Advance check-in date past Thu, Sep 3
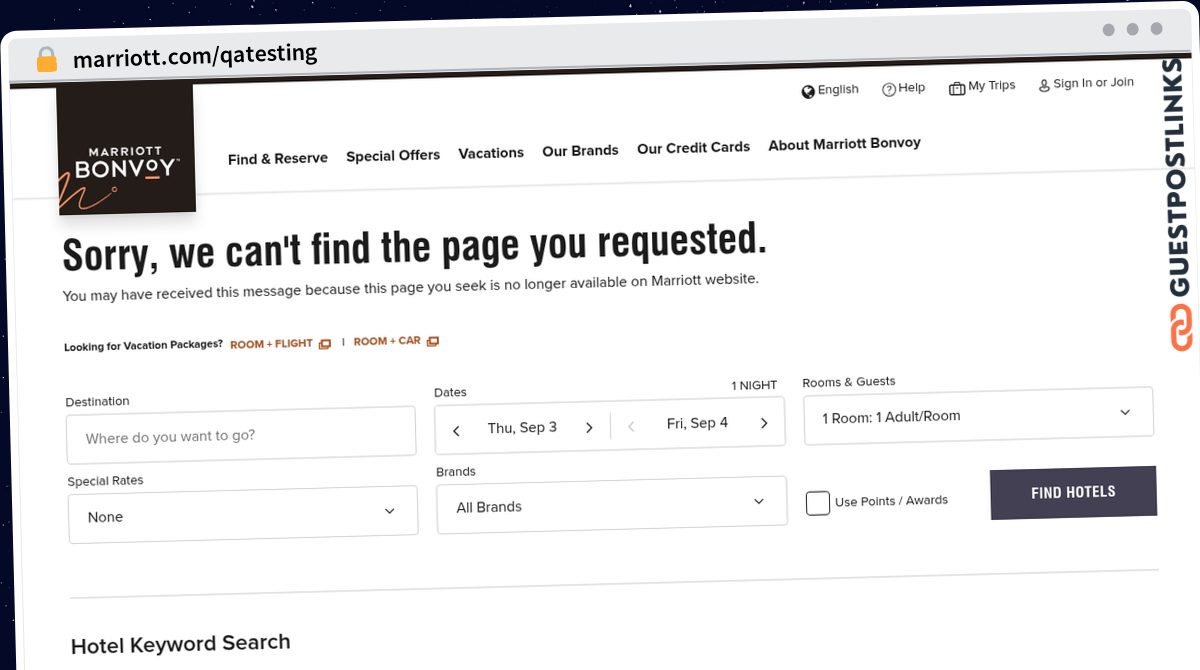 click(x=589, y=428)
